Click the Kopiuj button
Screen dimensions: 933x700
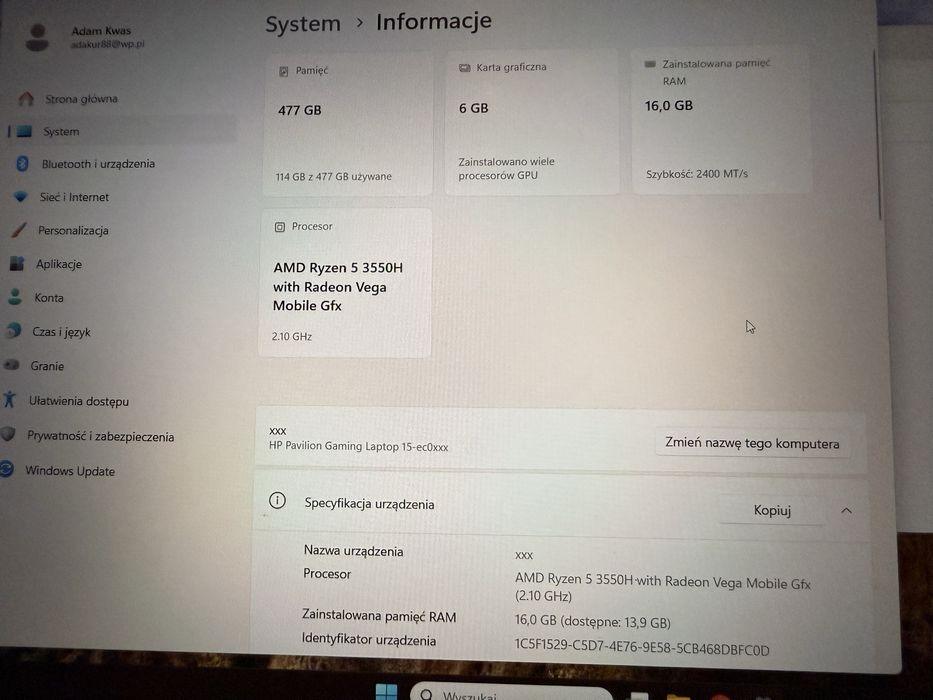(772, 510)
